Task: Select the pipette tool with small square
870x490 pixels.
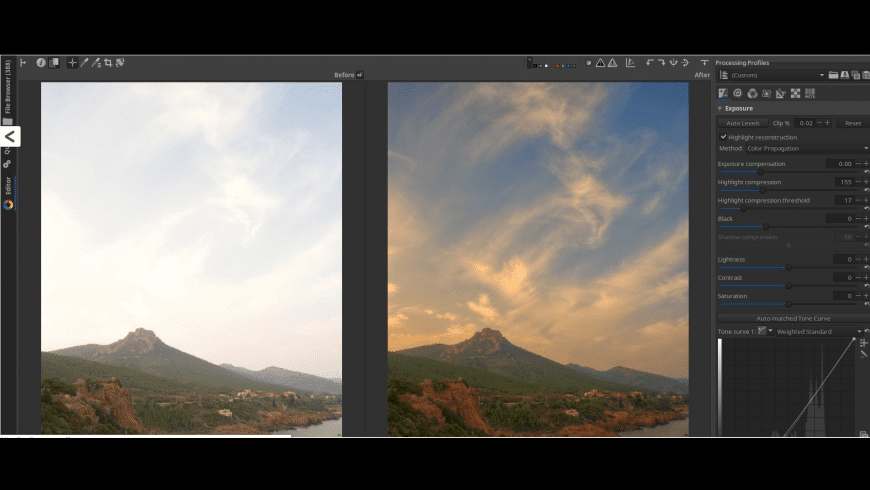Action: [x=96, y=63]
